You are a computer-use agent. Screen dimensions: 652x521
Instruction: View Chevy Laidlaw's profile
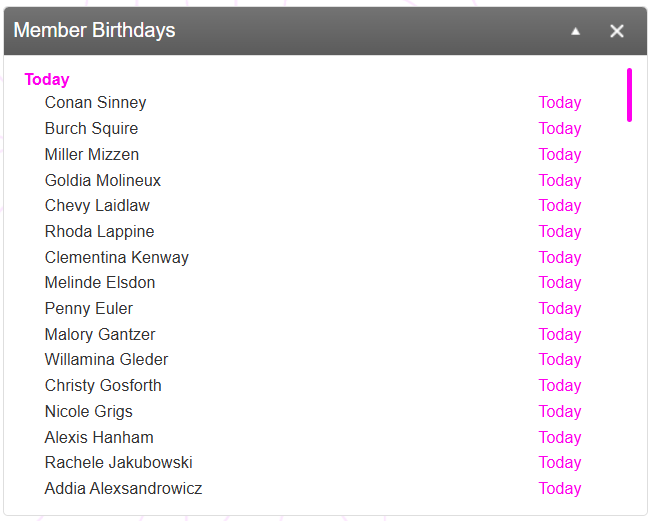97,206
